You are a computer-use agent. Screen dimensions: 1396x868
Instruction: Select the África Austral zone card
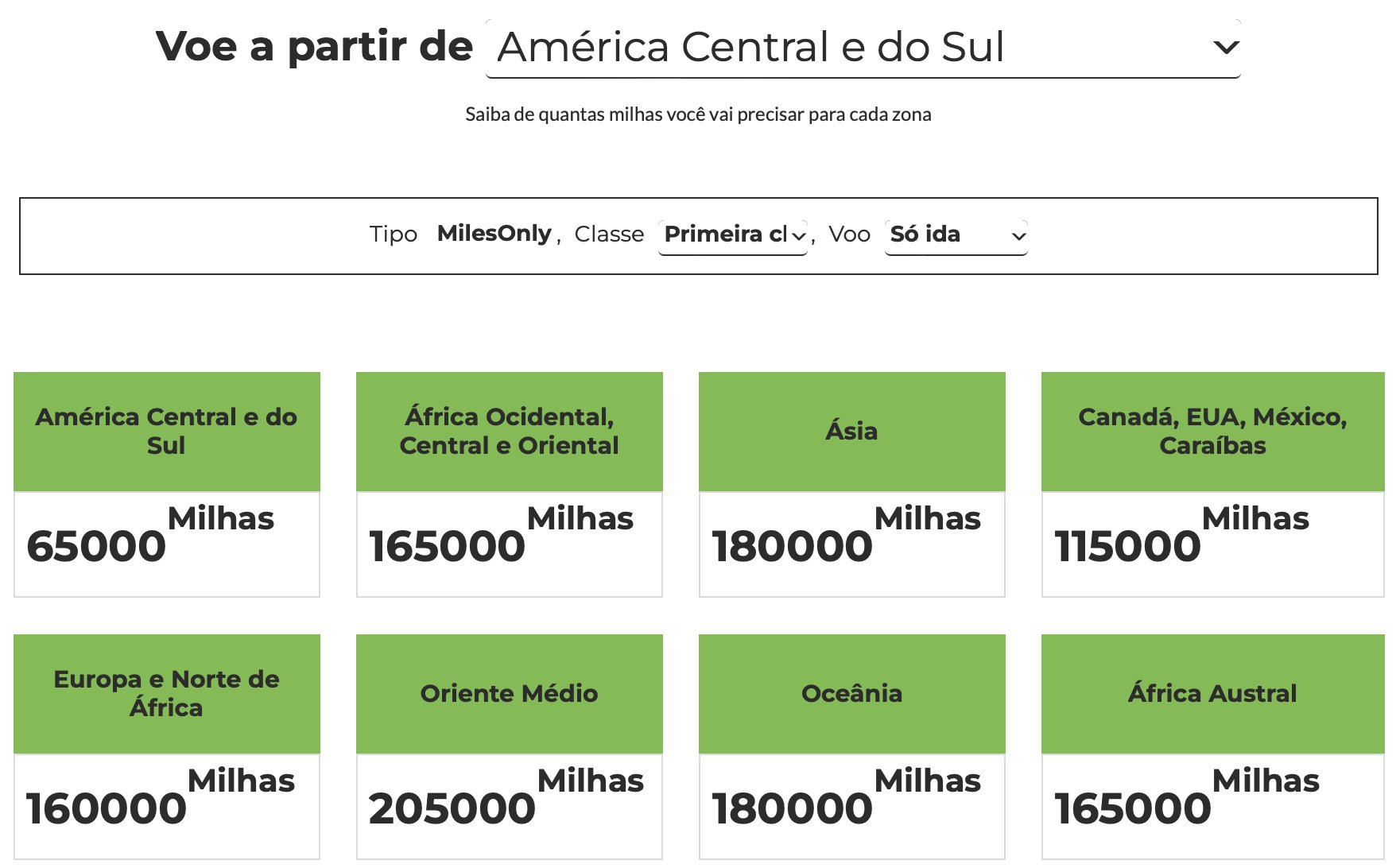pyautogui.click(x=1212, y=746)
